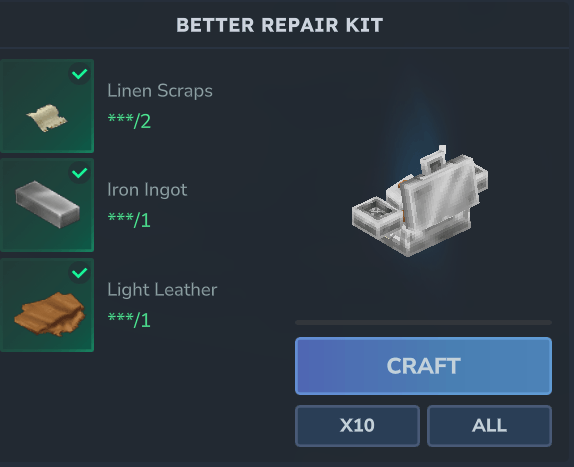
Task: Choose the ALL craft quantity button
Action: pyautogui.click(x=489, y=426)
